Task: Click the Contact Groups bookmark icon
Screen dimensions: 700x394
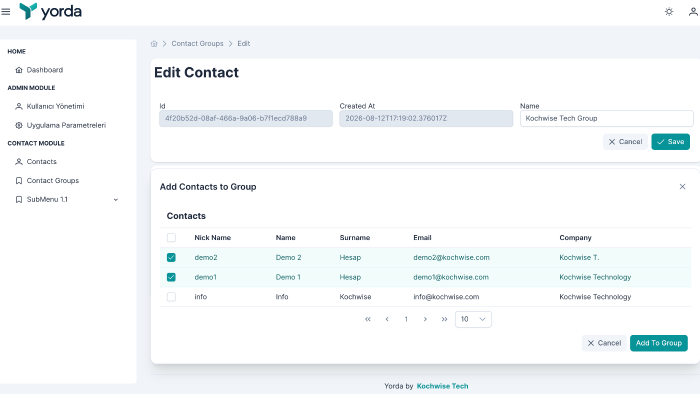Action: 19,181
